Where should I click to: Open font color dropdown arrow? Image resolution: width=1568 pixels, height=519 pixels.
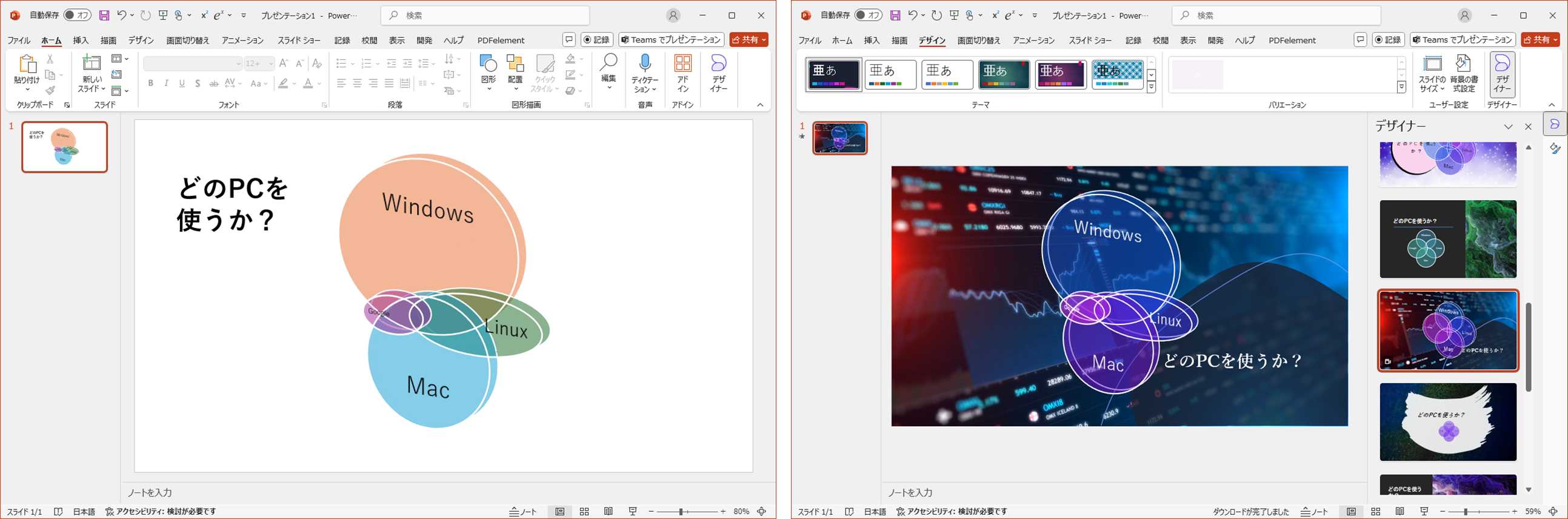click(x=319, y=83)
